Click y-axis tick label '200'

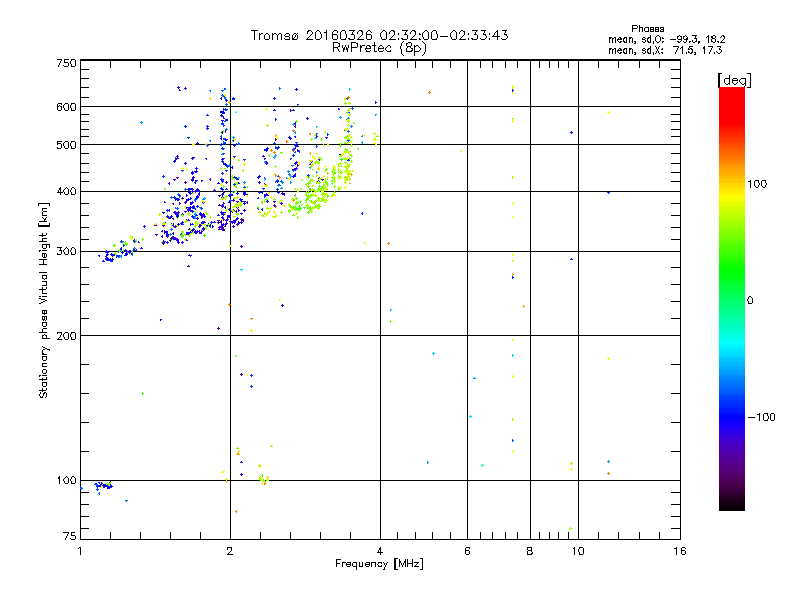tap(66, 336)
